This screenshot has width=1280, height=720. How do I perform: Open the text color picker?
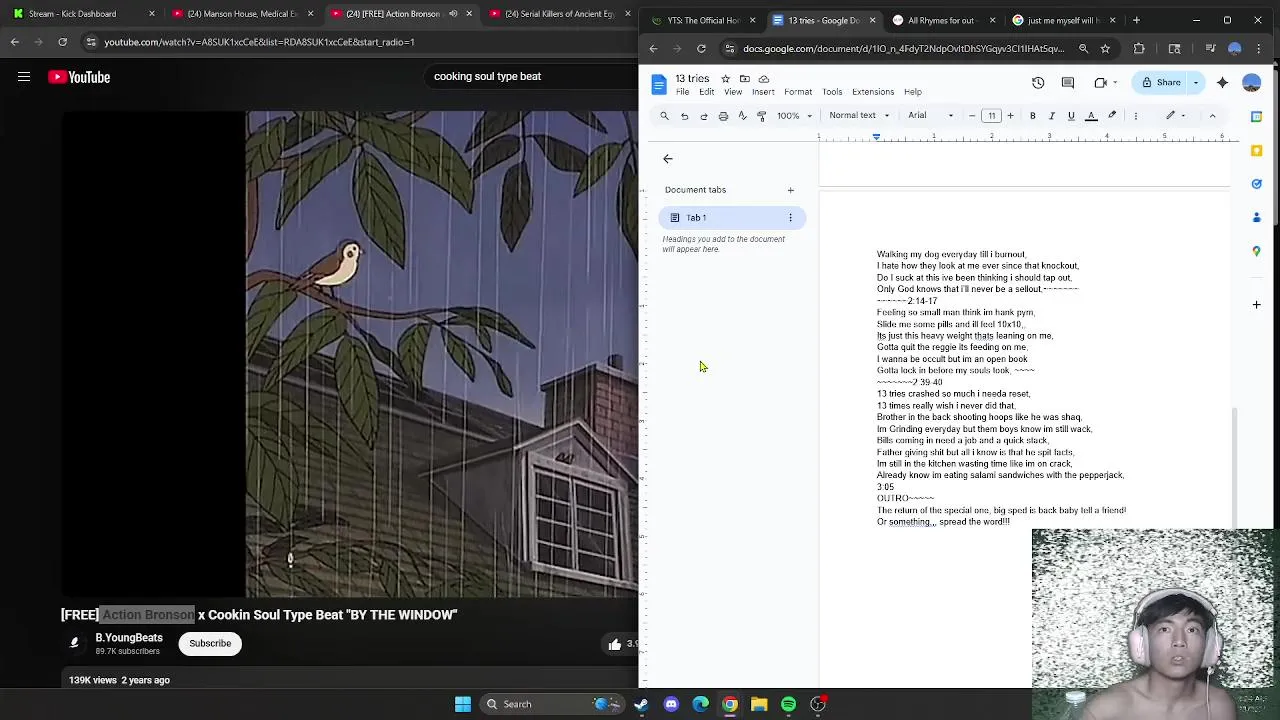coord(1091,116)
